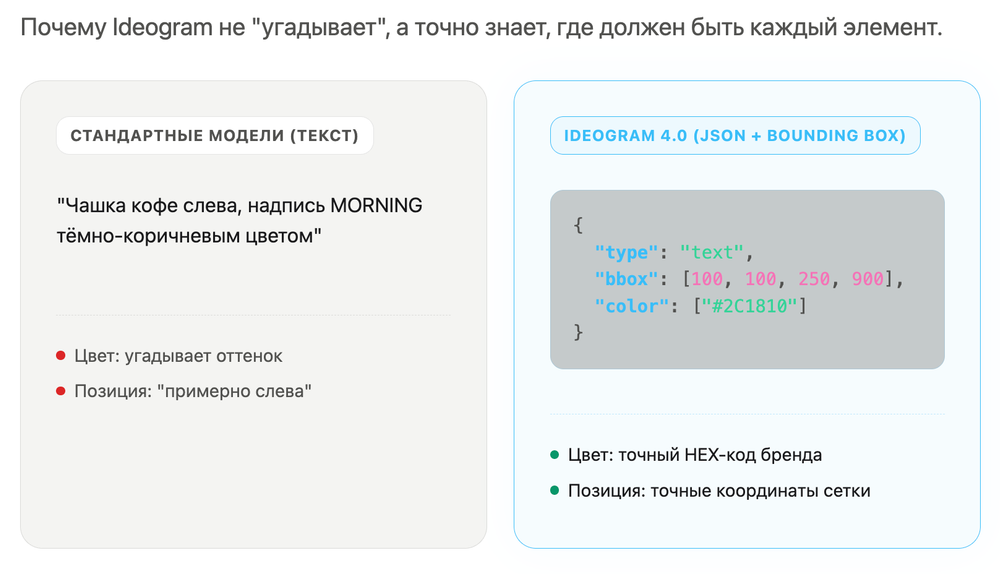The image size is (1000, 574).
Task: Click the closing brace of the JSON code
Action: [578, 332]
